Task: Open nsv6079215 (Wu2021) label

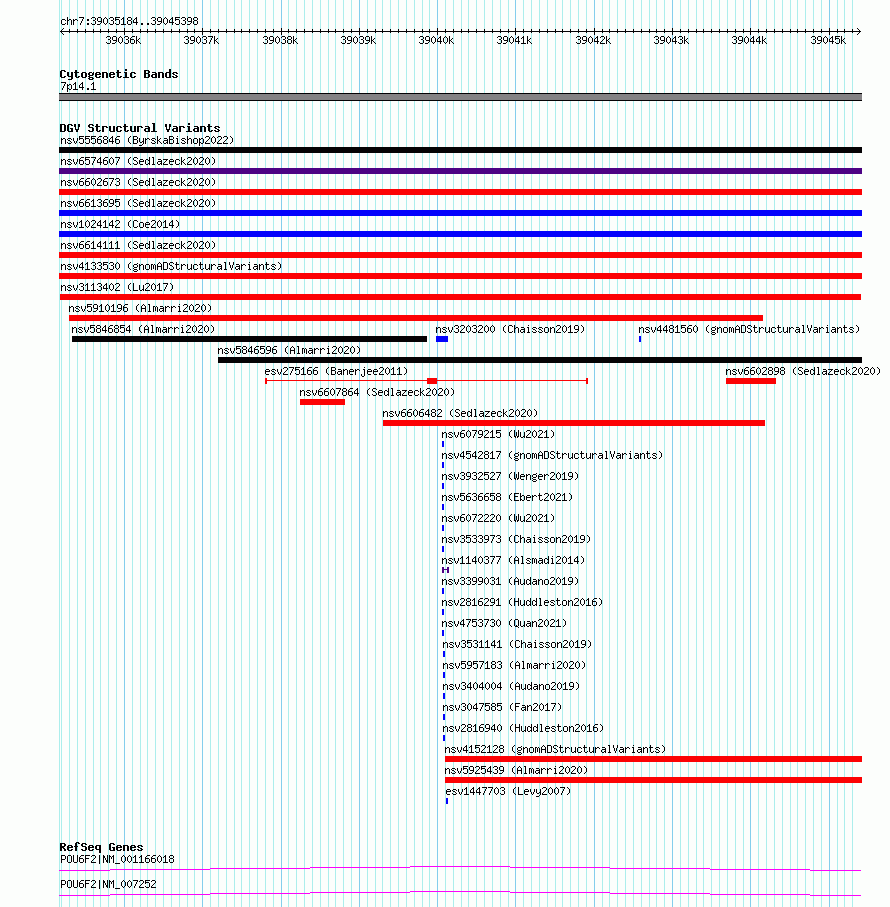Action: tap(498, 434)
